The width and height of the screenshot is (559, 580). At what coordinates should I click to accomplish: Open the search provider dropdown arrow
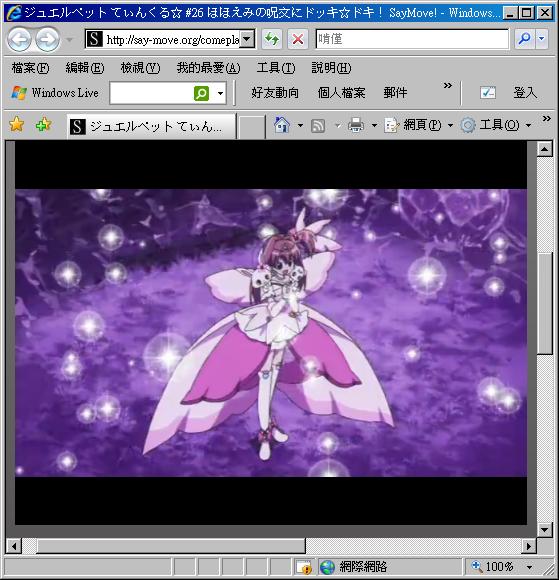click(x=542, y=39)
